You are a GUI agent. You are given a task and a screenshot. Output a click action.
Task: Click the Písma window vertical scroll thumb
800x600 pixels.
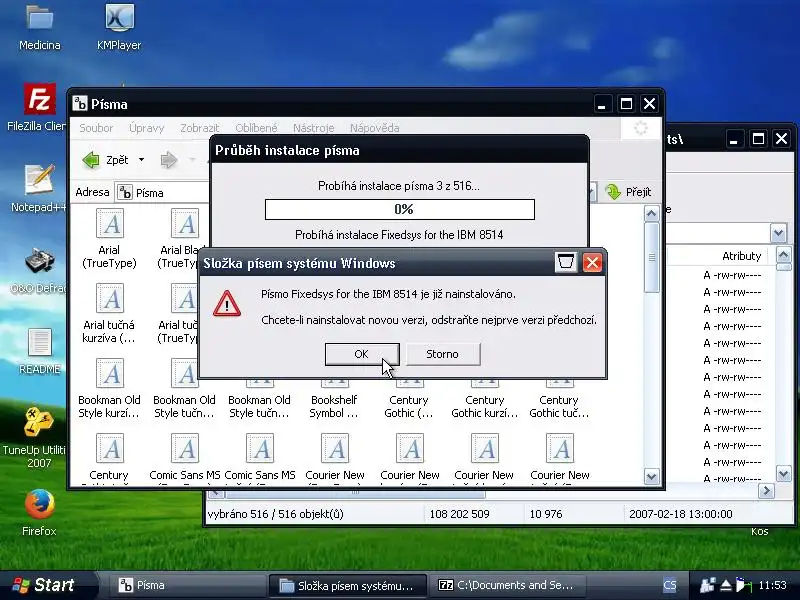pos(652,257)
